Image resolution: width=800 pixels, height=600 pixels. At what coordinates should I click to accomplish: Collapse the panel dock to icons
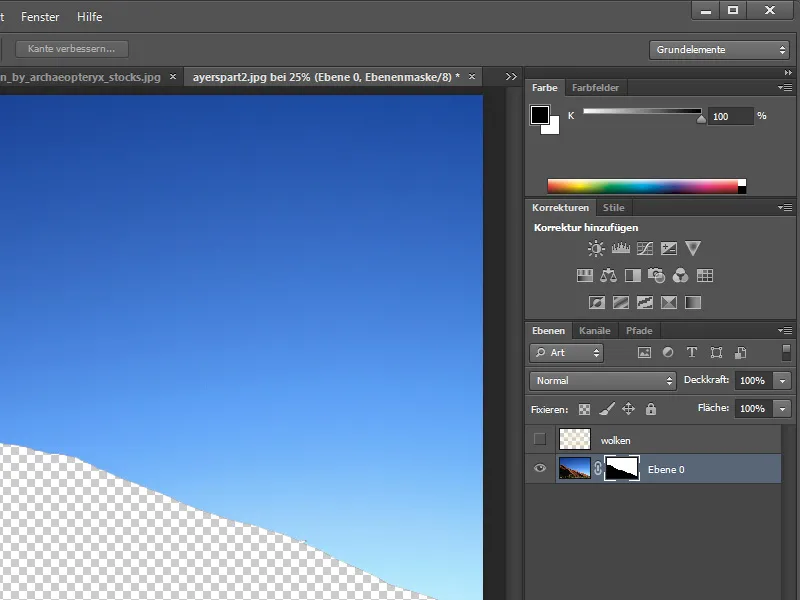click(x=788, y=72)
